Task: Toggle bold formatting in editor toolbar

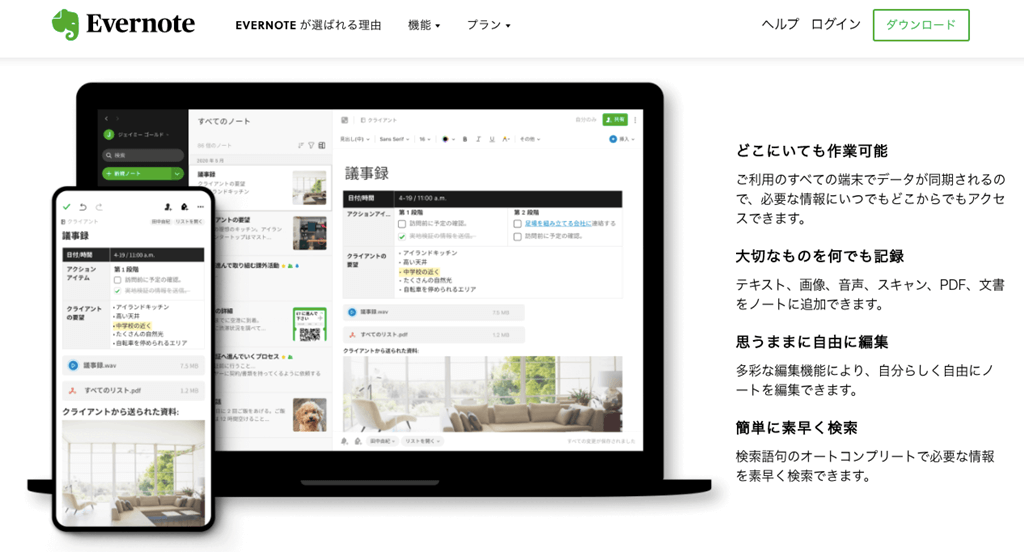Action: click(x=465, y=139)
